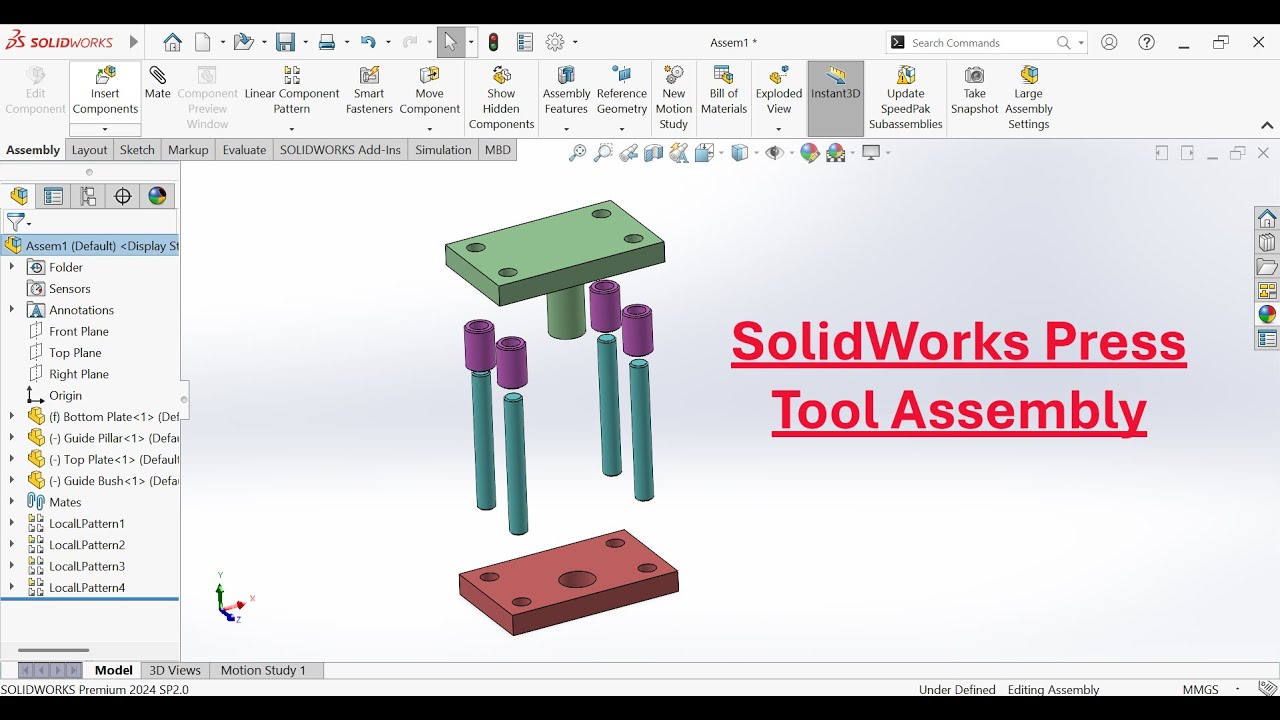Select the Top Plate<1> component in tree
This screenshot has width=1280, height=720.
coord(103,459)
